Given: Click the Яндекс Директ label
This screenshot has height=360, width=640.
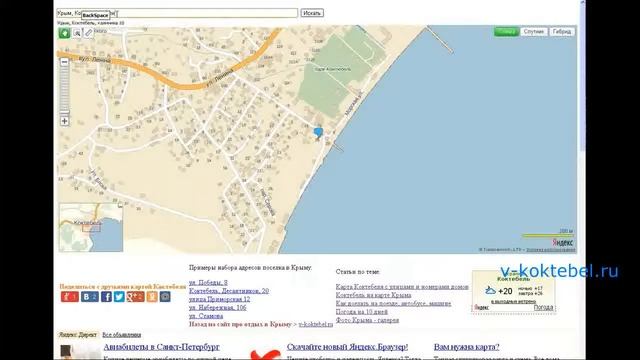Looking at the screenshot, I should coord(78,335).
